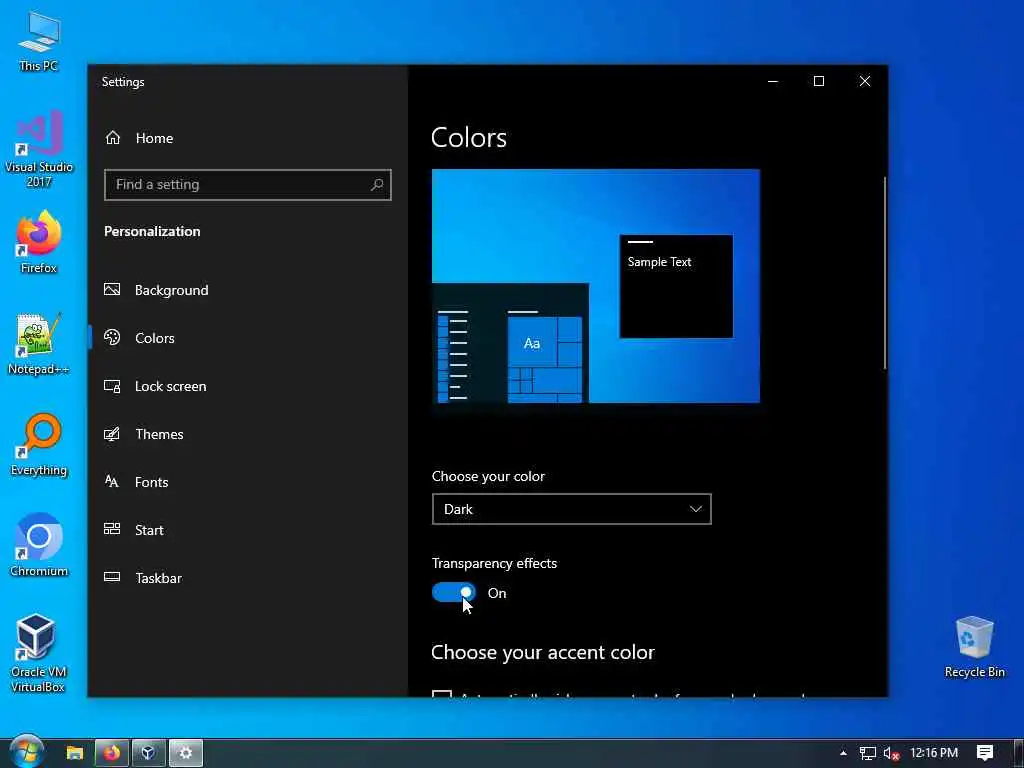
Task: Open File Explorer from the taskbar
Action: [75, 753]
